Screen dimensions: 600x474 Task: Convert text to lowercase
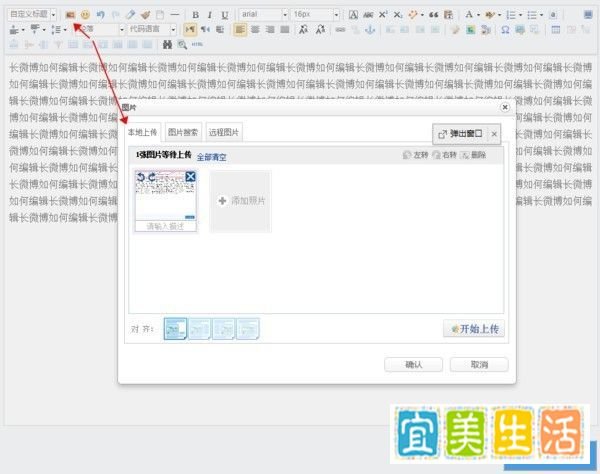click(321, 29)
